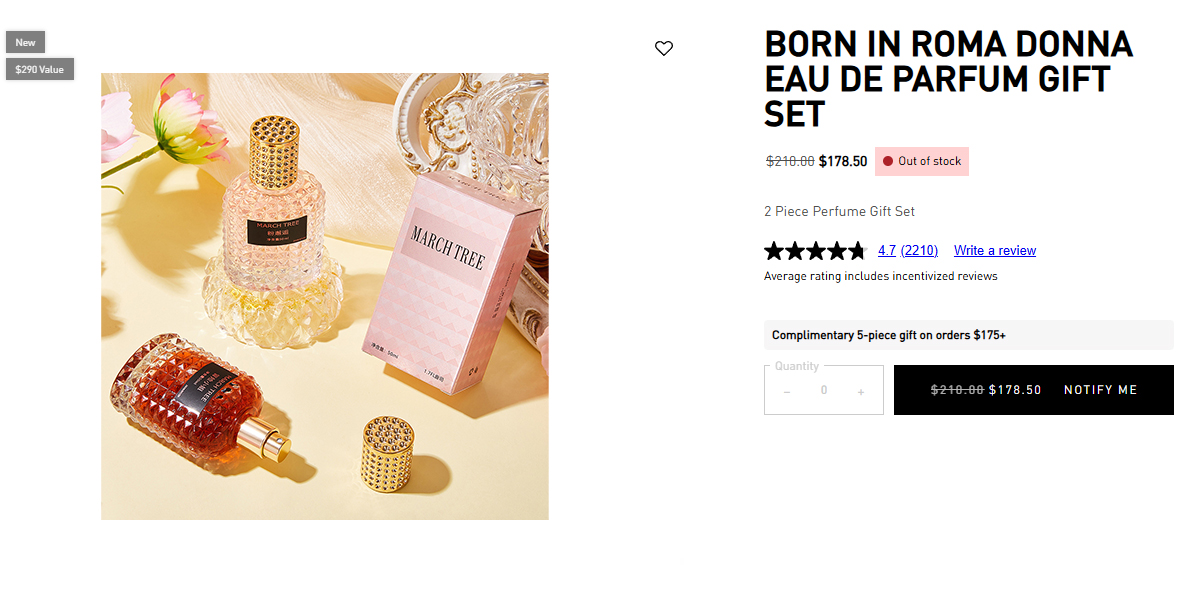Screen dimensions: 1188x593
Task: Click the New product badge
Action: pyautogui.click(x=25, y=42)
